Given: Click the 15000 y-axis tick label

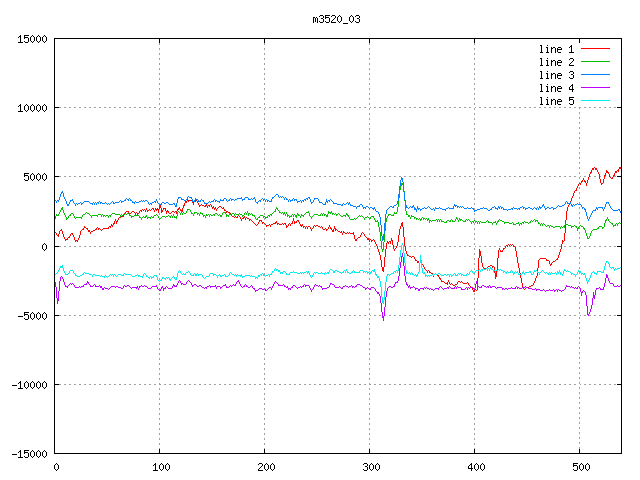Looking at the screenshot, I should pos(31,39).
